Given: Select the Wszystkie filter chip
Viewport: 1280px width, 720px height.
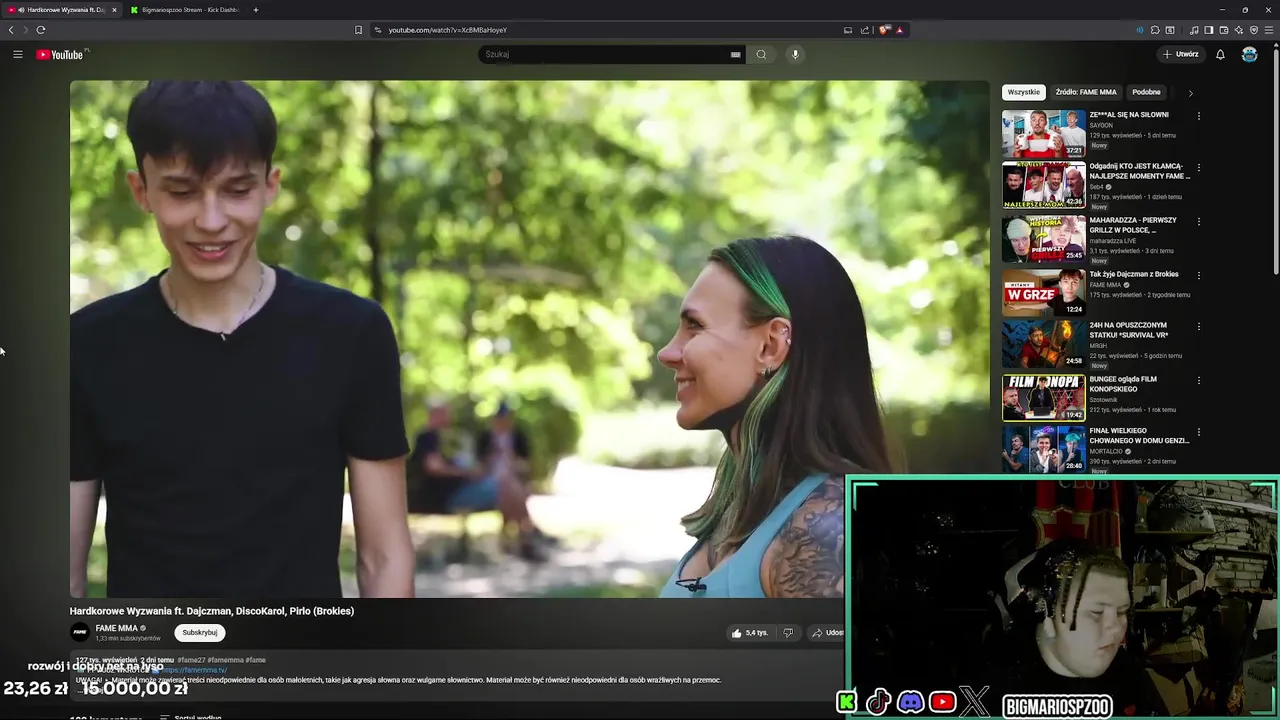Looking at the screenshot, I should [1023, 92].
